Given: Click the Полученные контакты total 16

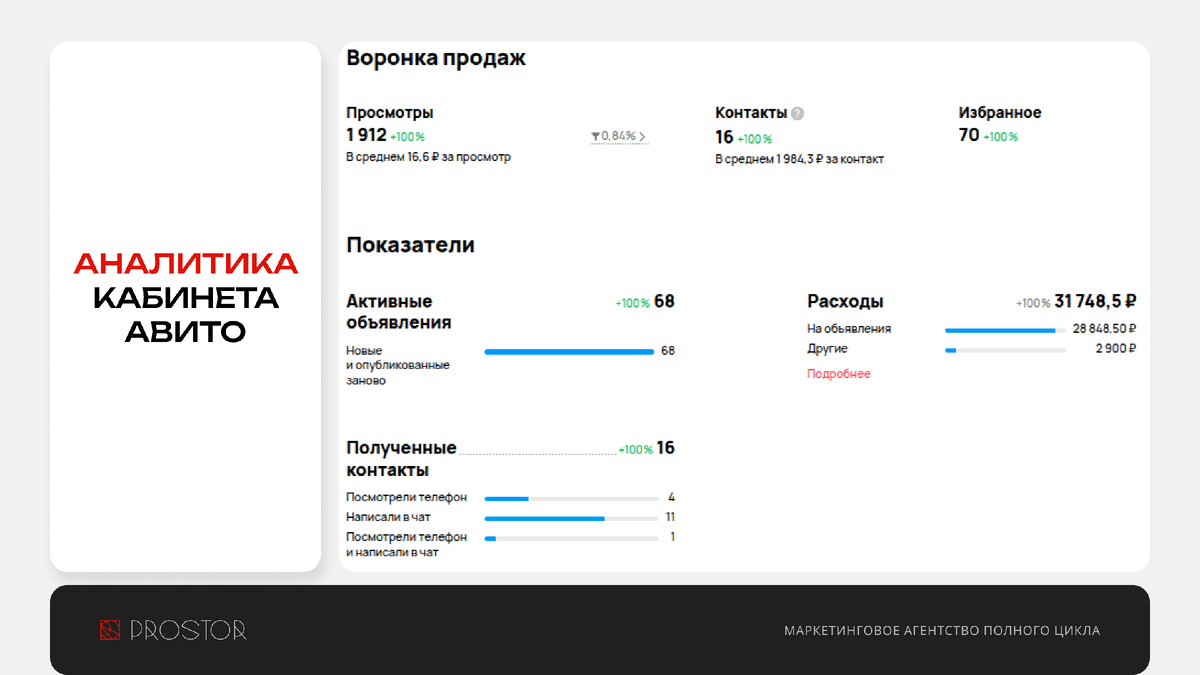Looking at the screenshot, I should pos(665,448).
